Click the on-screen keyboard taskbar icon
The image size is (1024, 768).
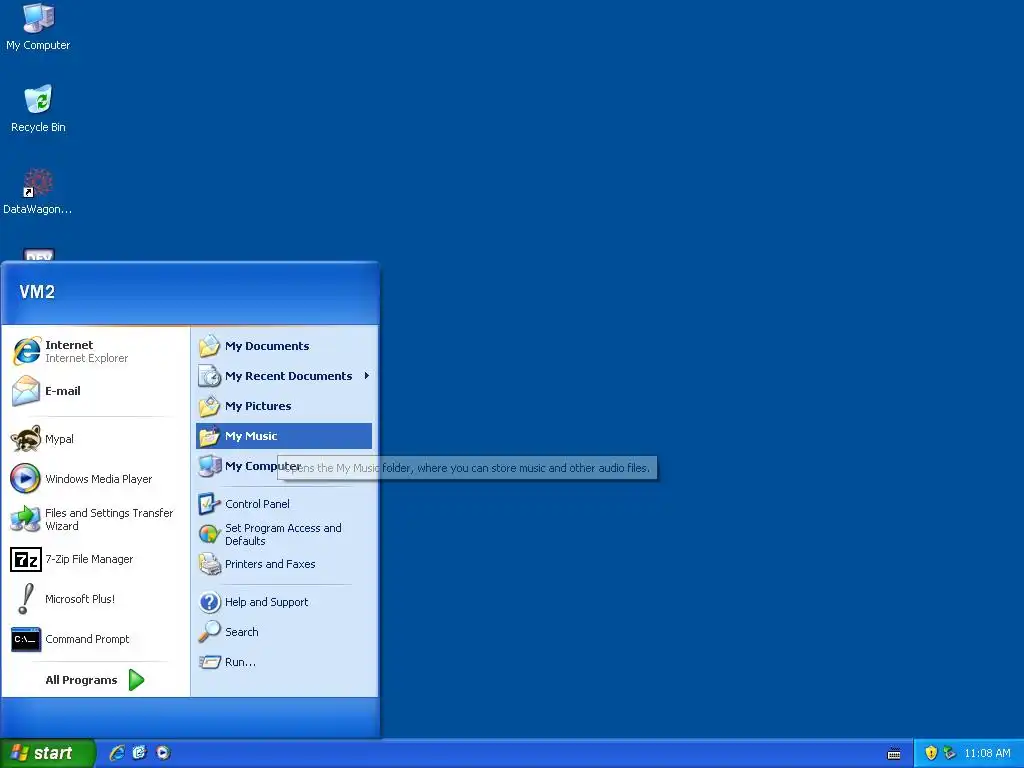point(894,754)
